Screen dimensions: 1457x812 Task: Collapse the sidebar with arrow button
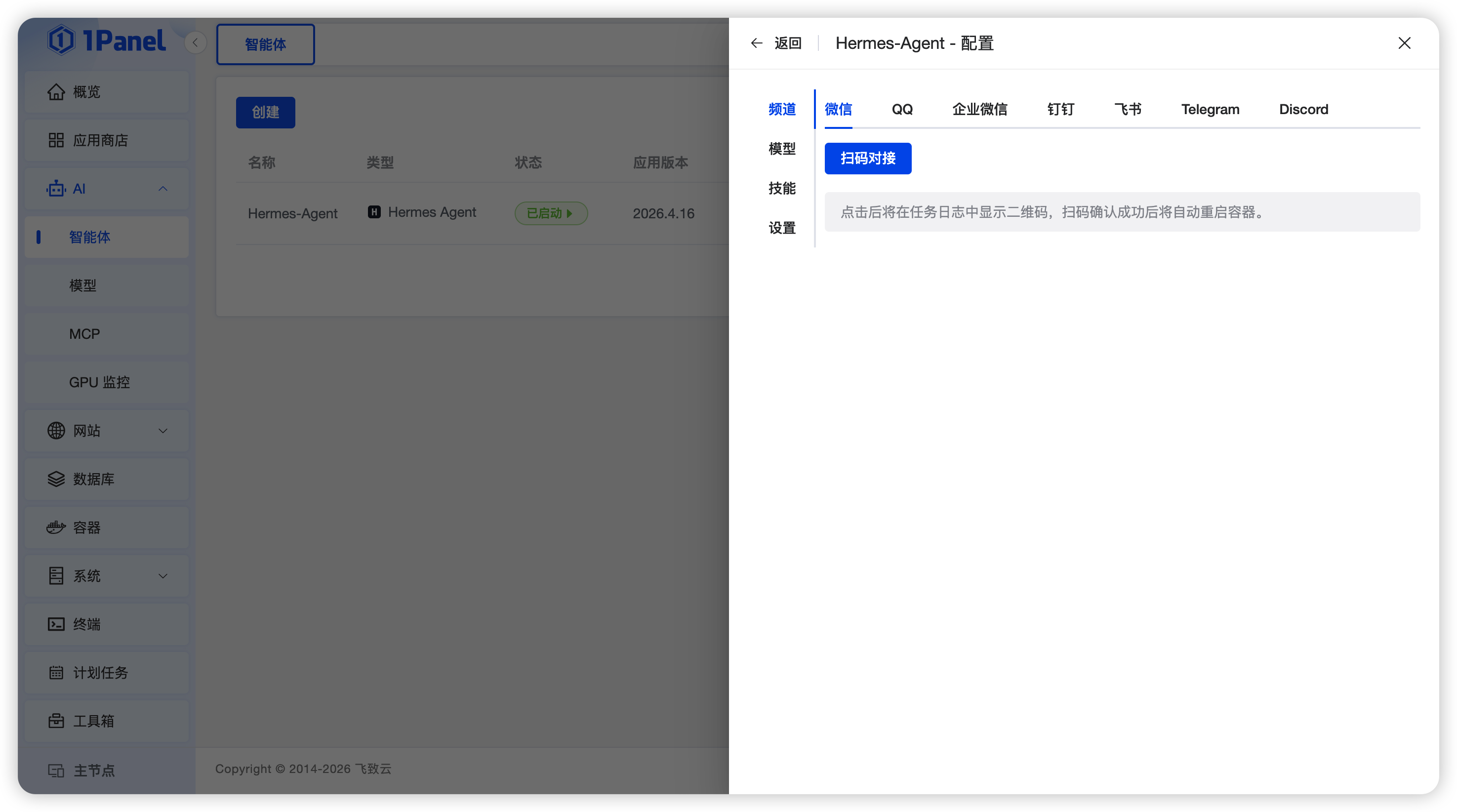(195, 42)
